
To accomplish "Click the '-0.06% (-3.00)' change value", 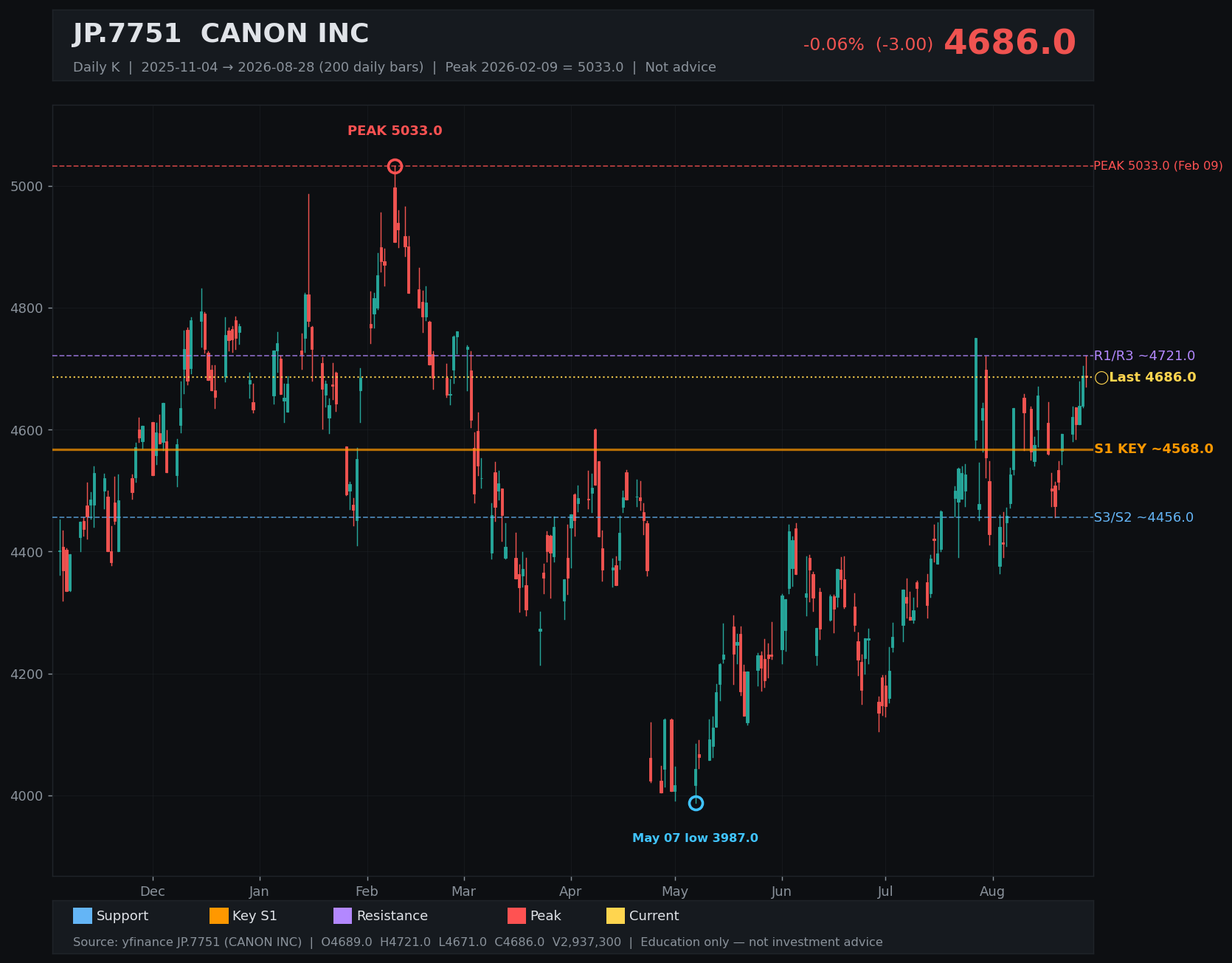I will [x=868, y=45].
